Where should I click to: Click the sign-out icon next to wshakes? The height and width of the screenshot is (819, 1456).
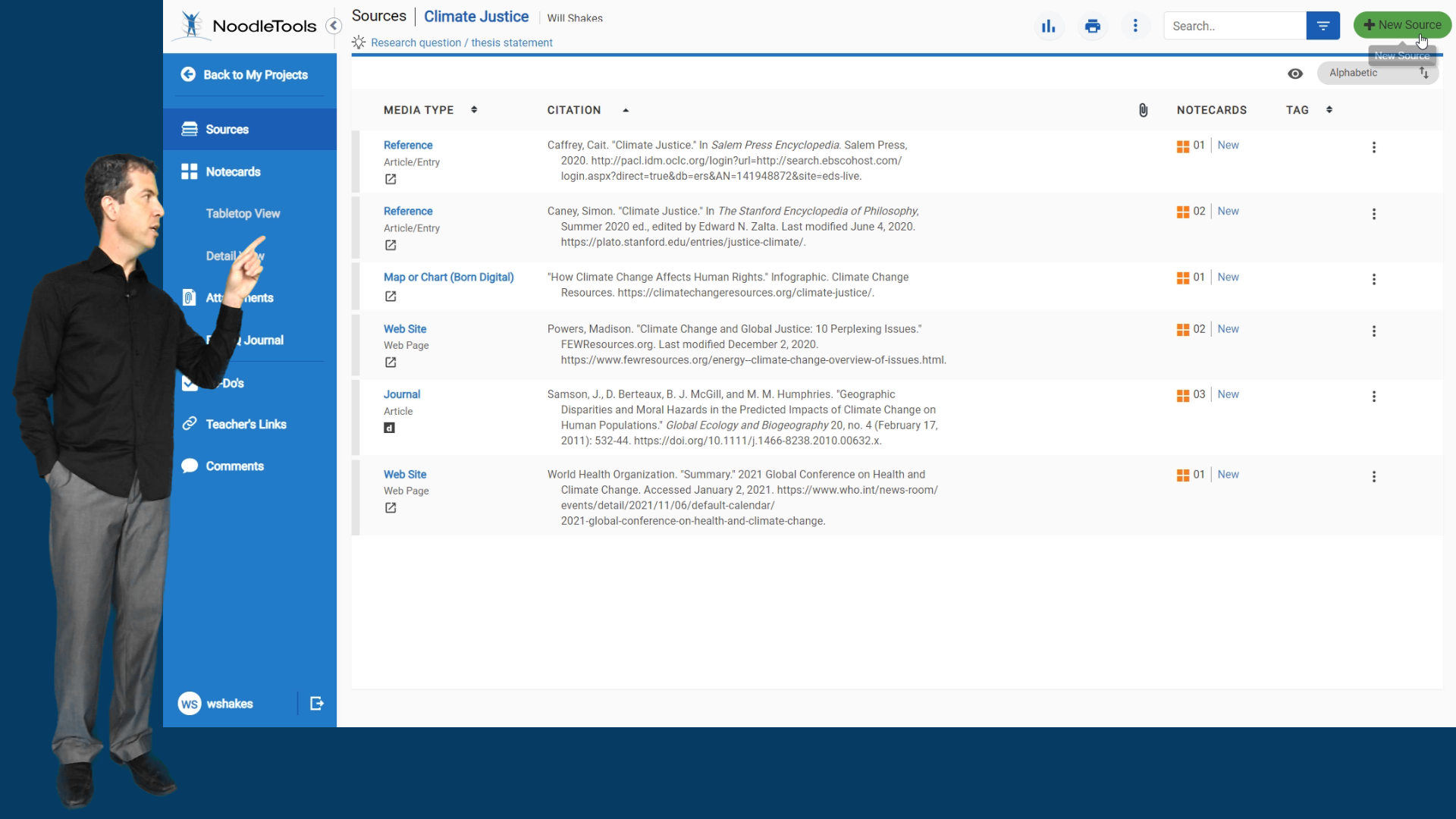[316, 703]
